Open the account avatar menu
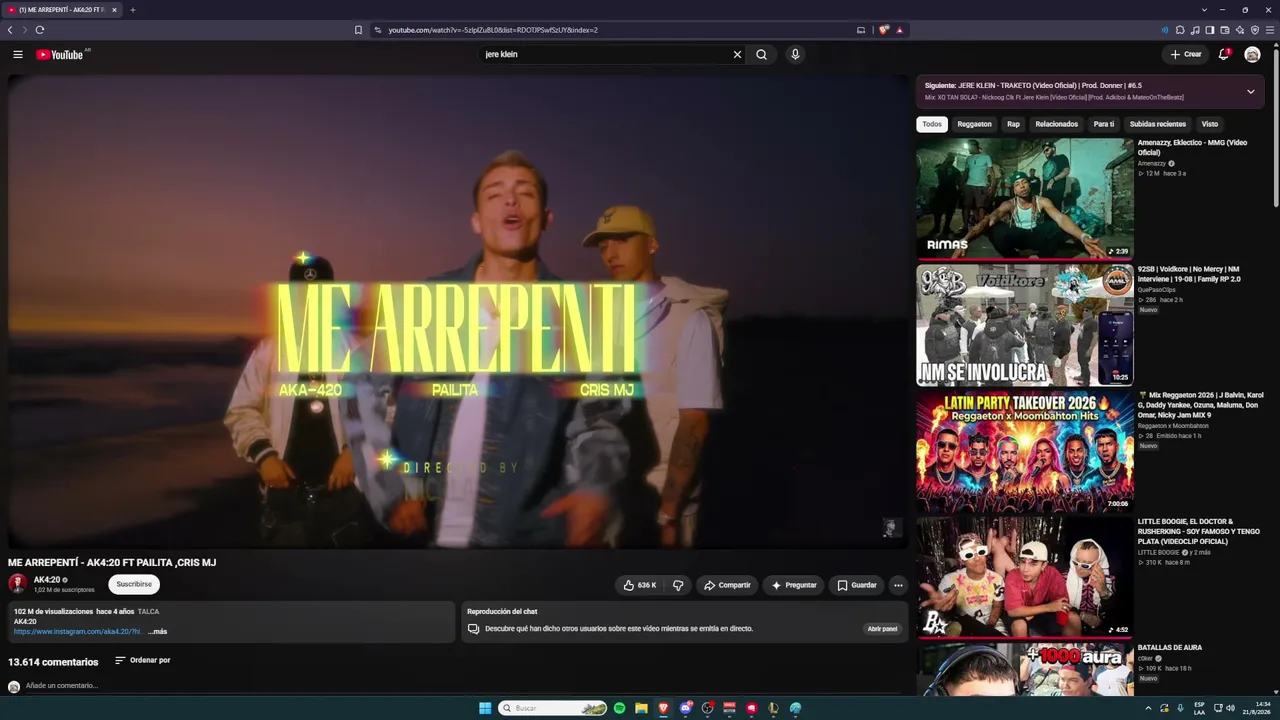The height and width of the screenshot is (720, 1280). (1252, 55)
